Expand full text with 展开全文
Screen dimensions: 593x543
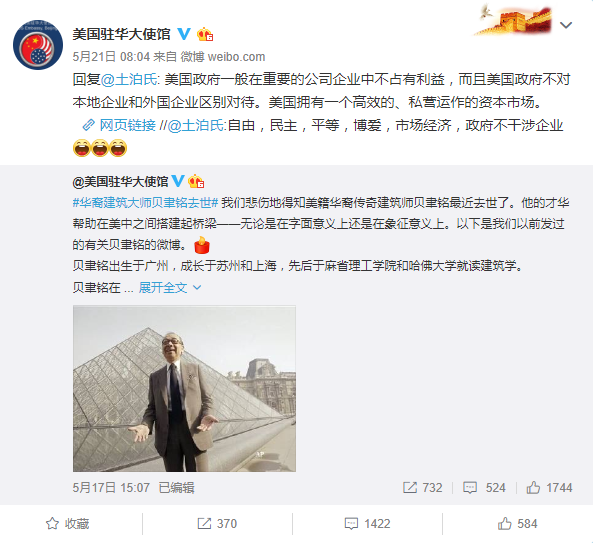coord(170,288)
